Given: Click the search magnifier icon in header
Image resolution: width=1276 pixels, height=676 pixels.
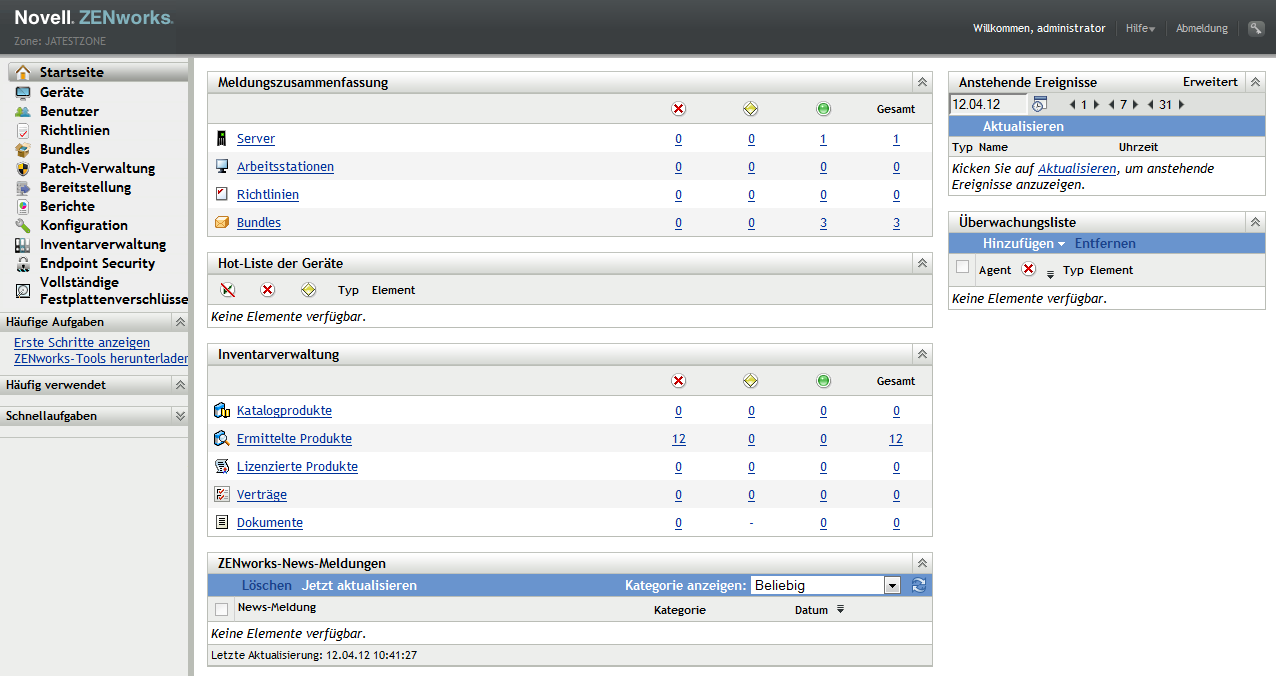Looking at the screenshot, I should tap(1255, 28).
